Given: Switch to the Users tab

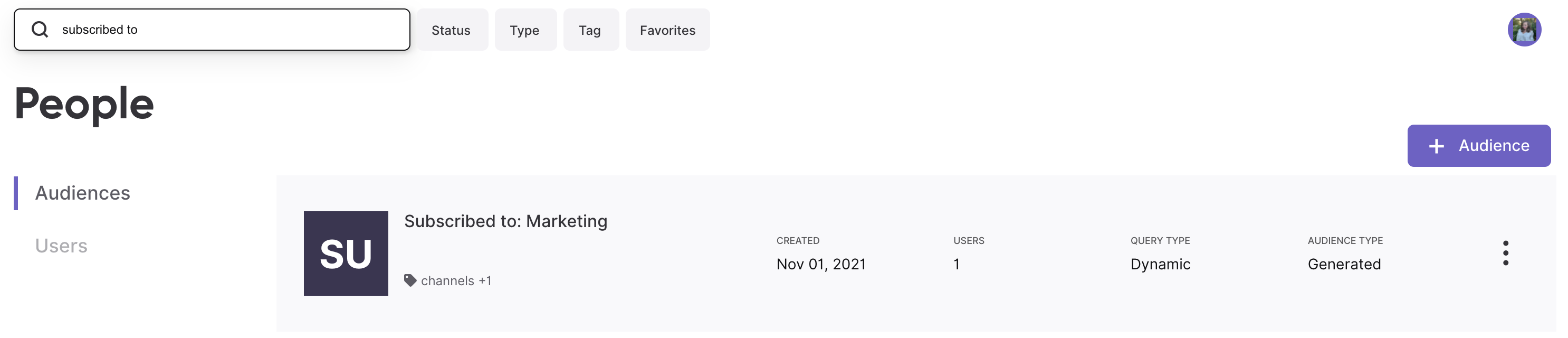Looking at the screenshot, I should (x=61, y=246).
